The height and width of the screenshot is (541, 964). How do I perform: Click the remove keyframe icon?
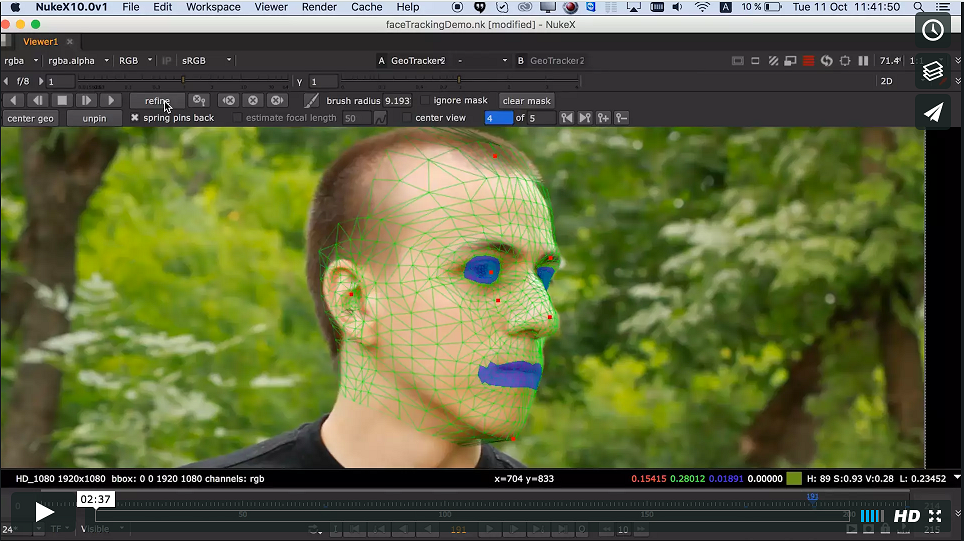pos(622,118)
